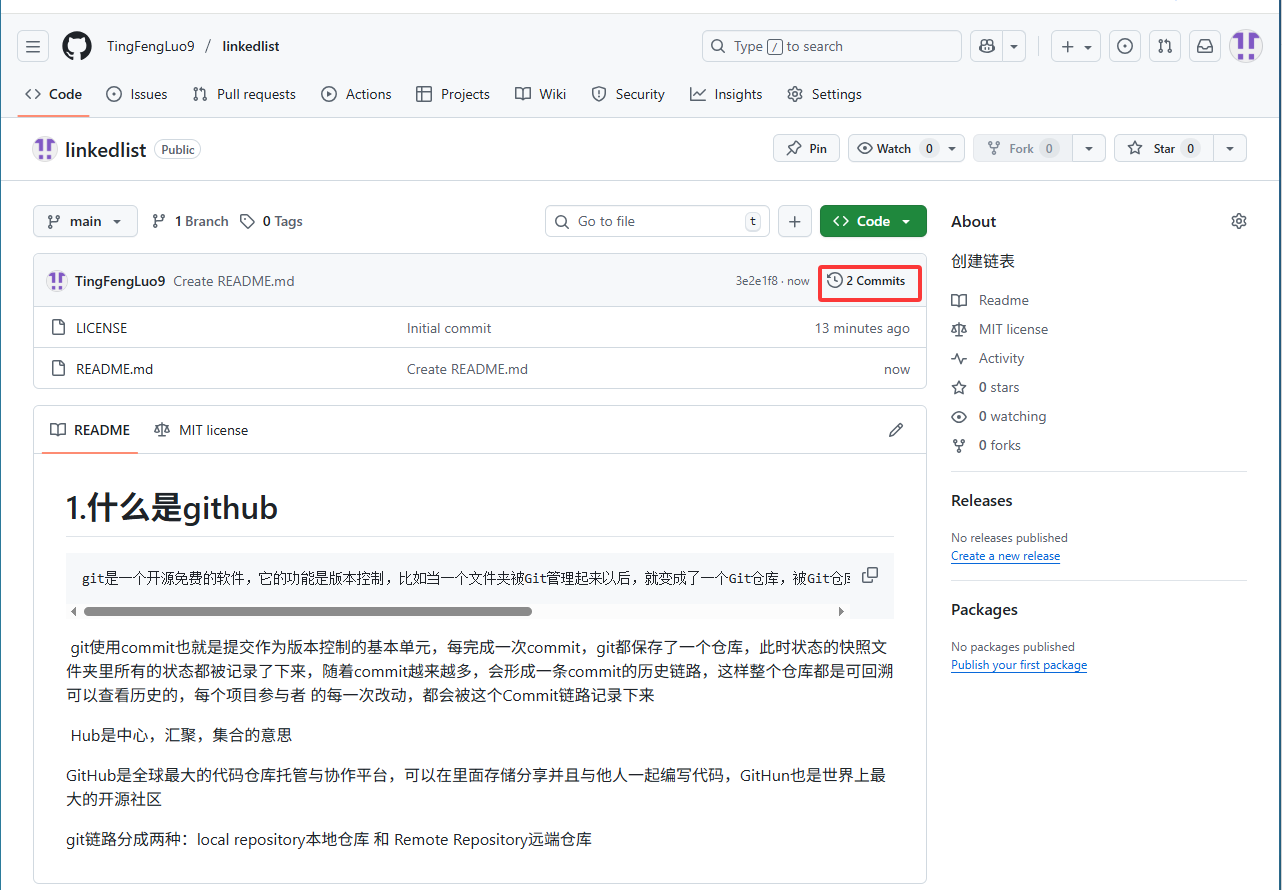
Task: Click the add file plus button
Action: [x=794, y=222]
